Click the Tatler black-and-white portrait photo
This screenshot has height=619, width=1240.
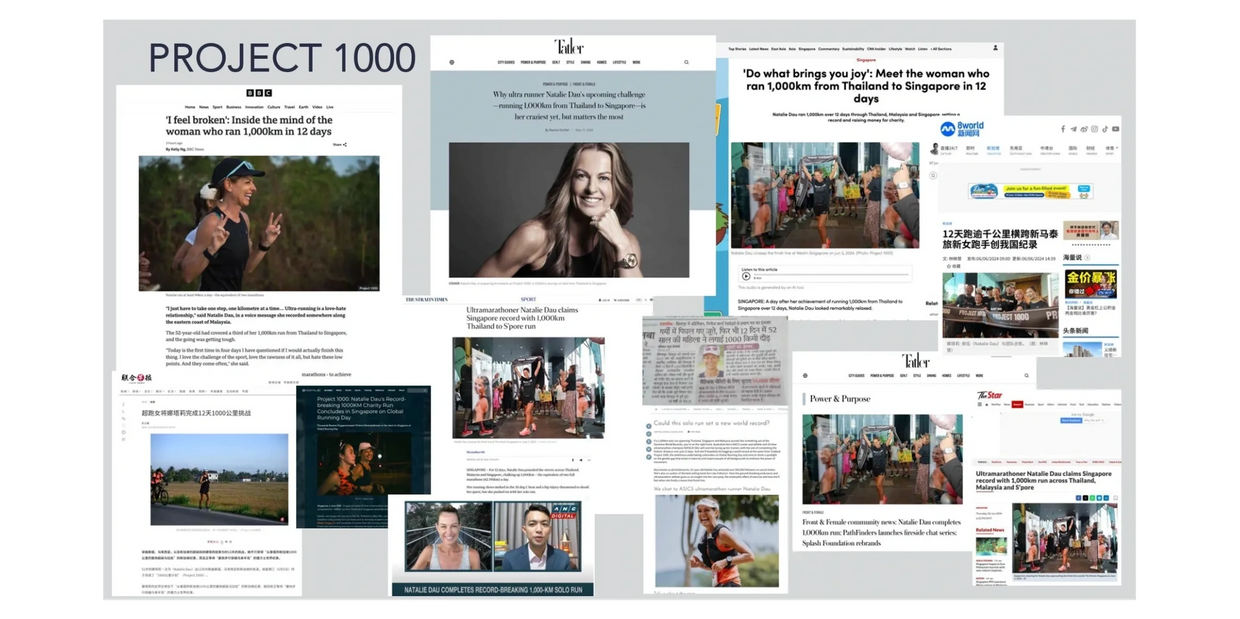[569, 210]
